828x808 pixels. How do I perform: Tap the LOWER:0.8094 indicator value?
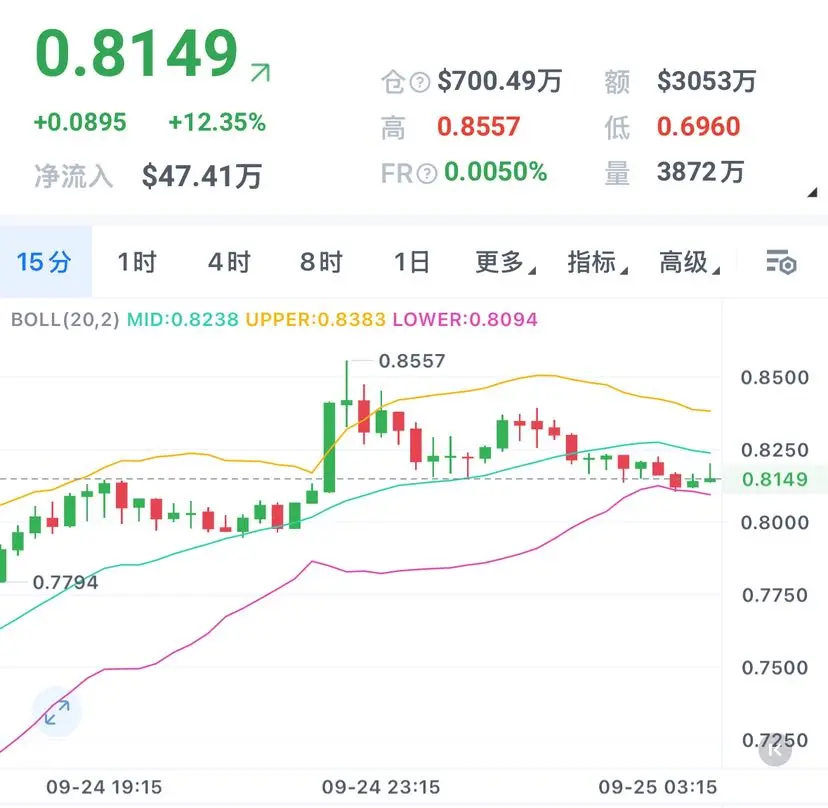[465, 320]
